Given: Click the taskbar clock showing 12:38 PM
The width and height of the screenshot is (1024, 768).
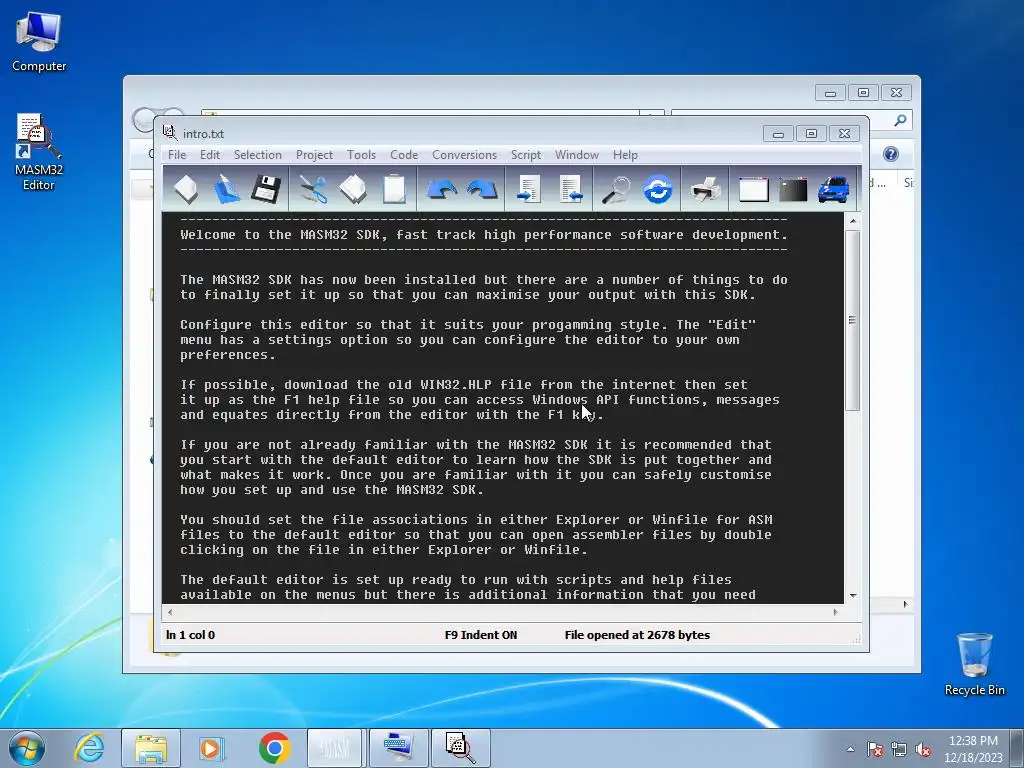Looking at the screenshot, I should [x=973, y=749].
